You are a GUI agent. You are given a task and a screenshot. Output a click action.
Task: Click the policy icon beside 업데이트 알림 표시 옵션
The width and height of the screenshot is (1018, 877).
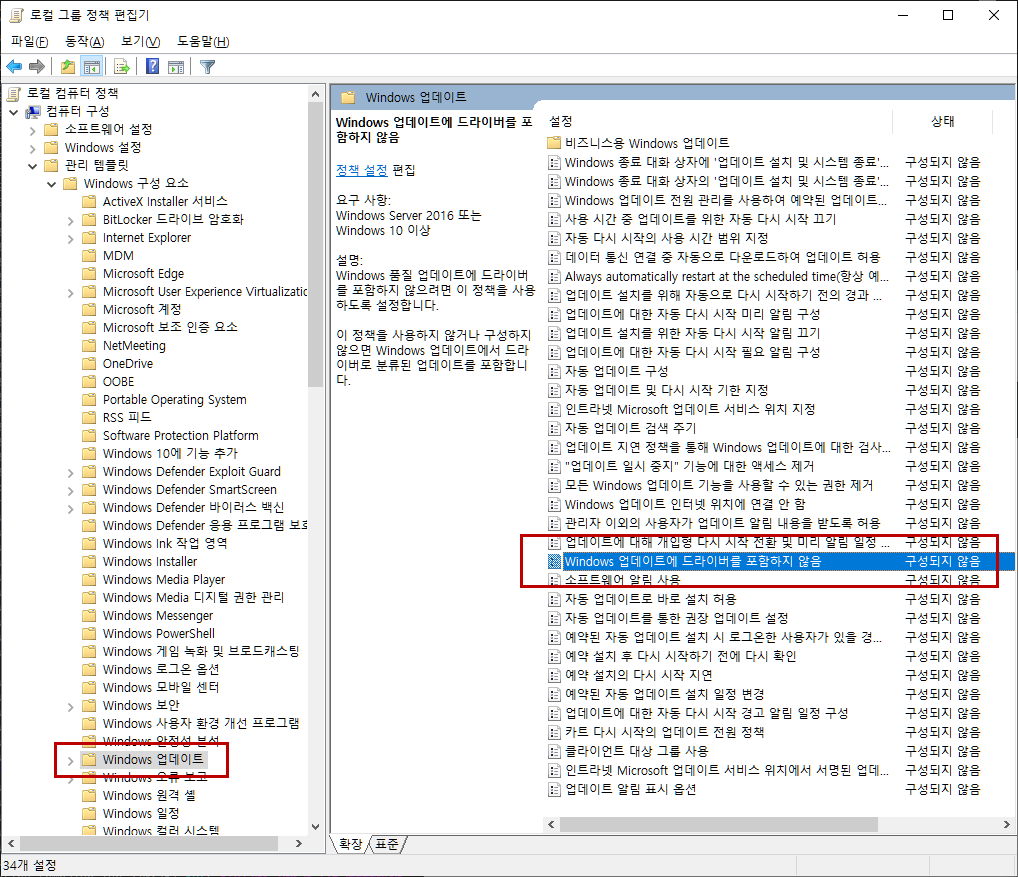[554, 789]
